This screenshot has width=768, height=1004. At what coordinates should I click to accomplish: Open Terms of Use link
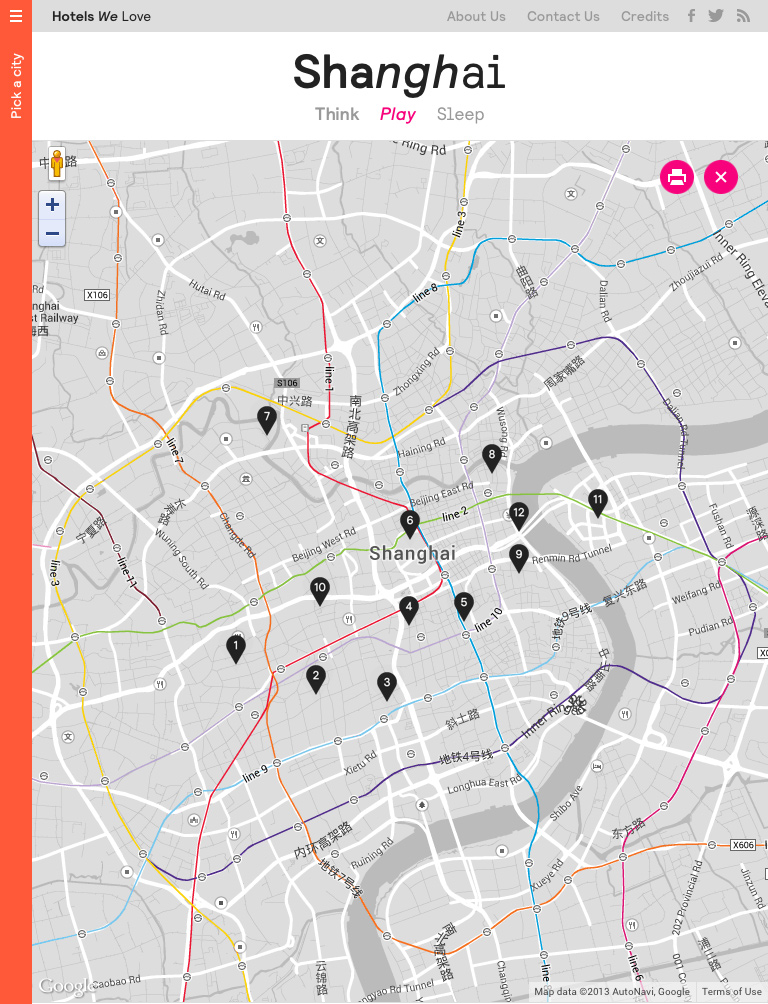(x=731, y=992)
